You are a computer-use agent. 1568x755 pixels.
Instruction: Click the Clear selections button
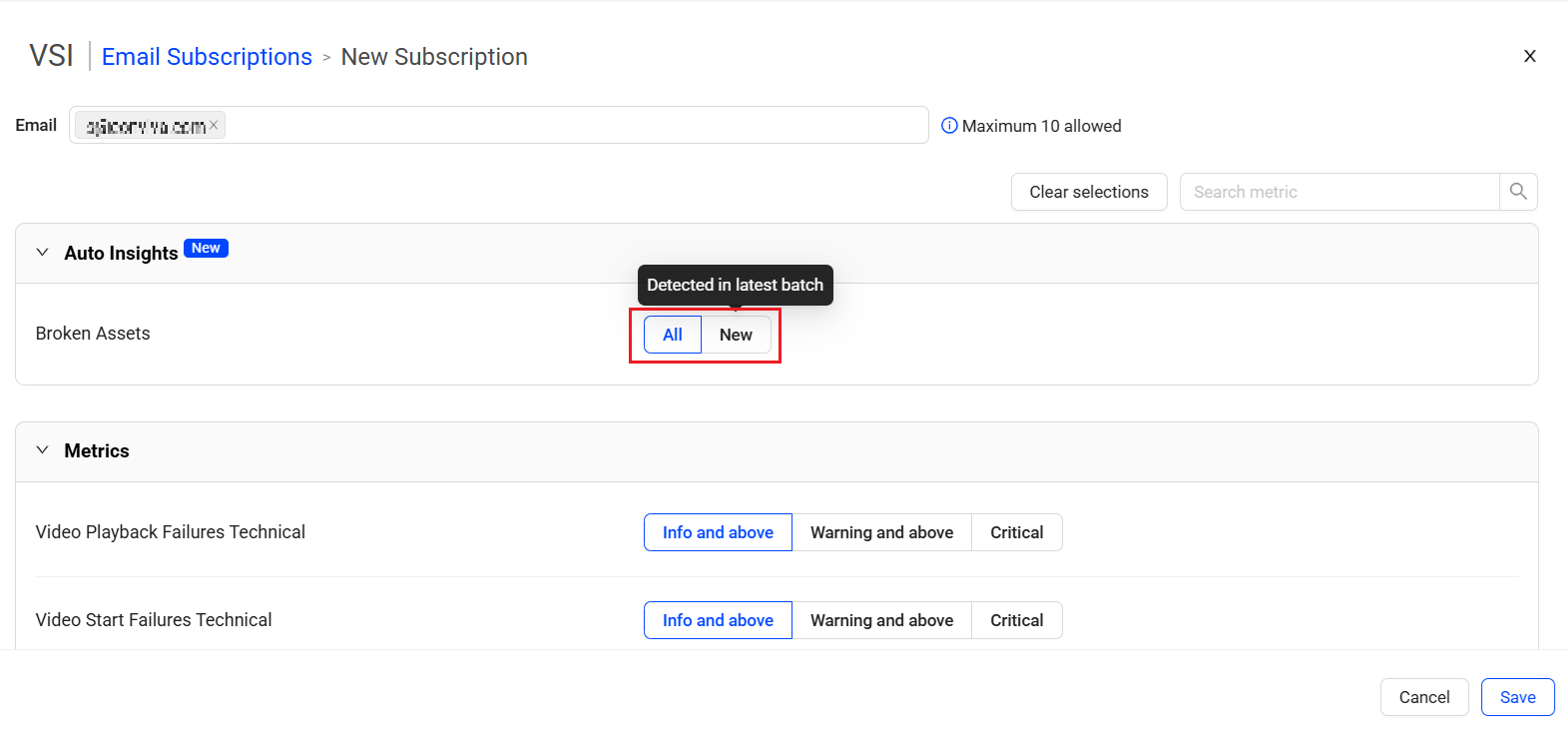pos(1088,192)
